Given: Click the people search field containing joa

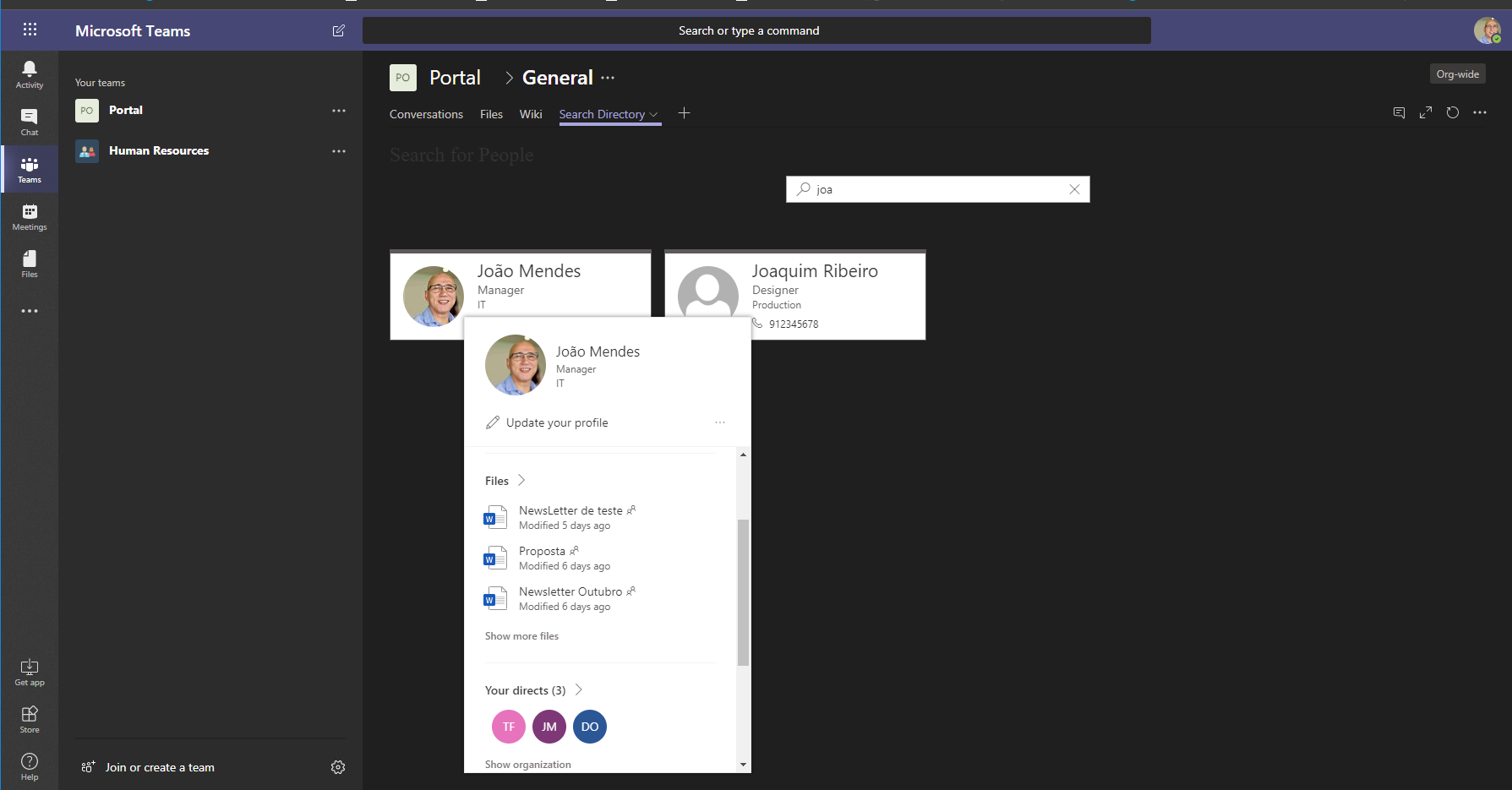Looking at the screenshot, I should (938, 189).
